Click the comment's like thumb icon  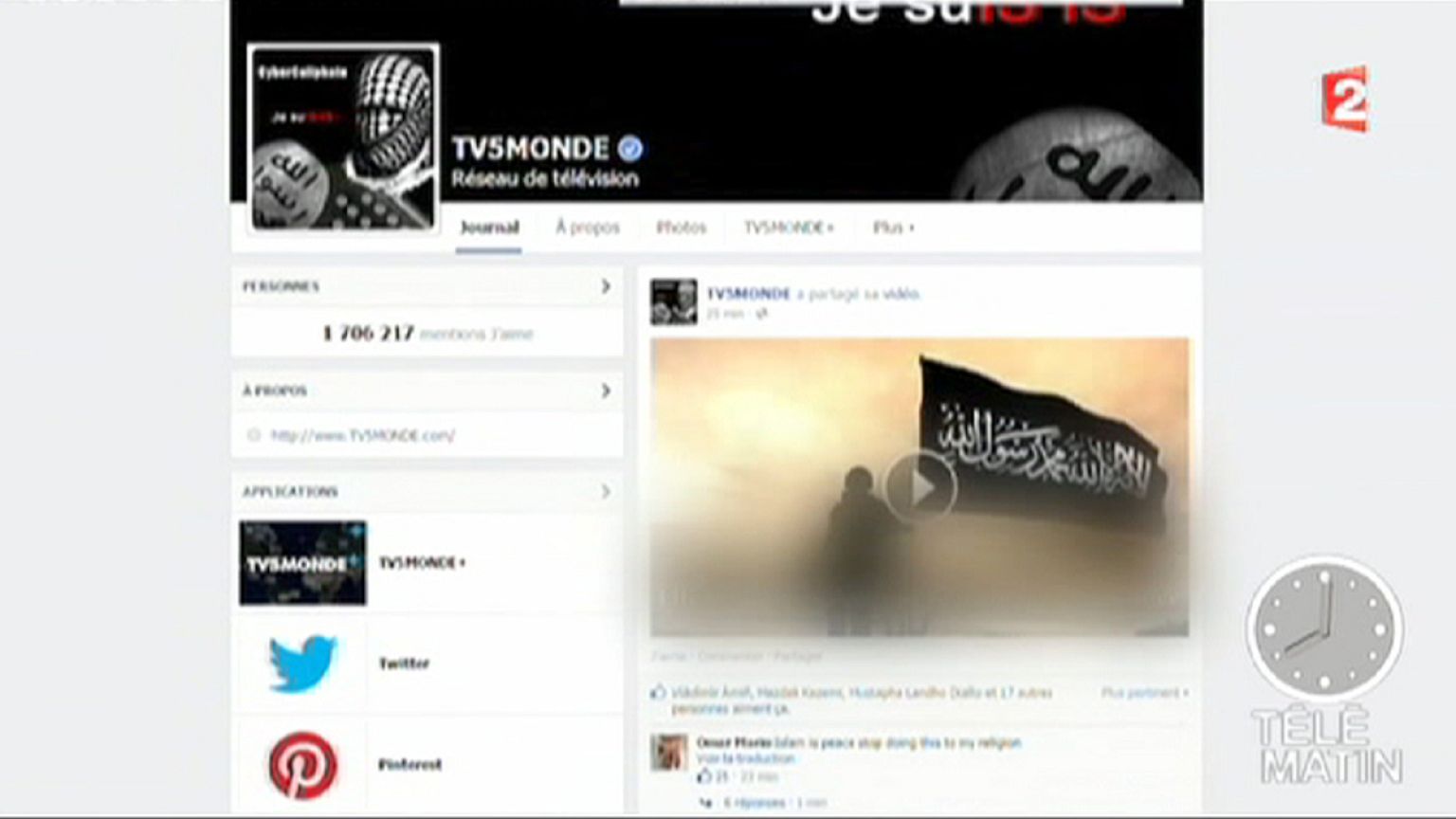click(703, 776)
